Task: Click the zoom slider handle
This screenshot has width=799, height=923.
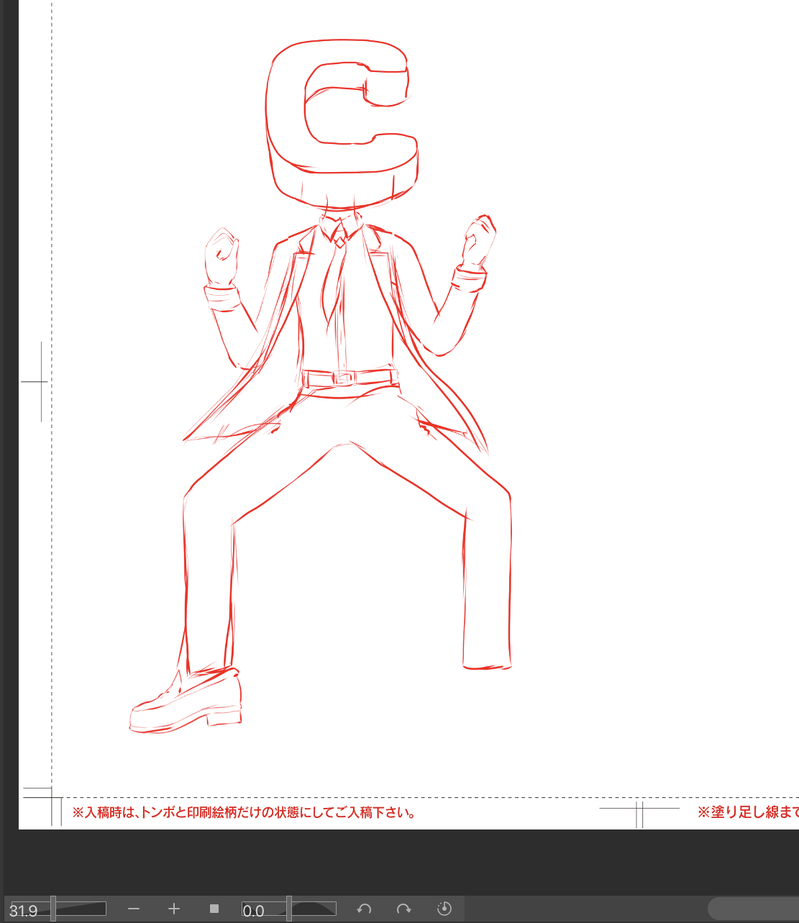Action: [x=53, y=909]
